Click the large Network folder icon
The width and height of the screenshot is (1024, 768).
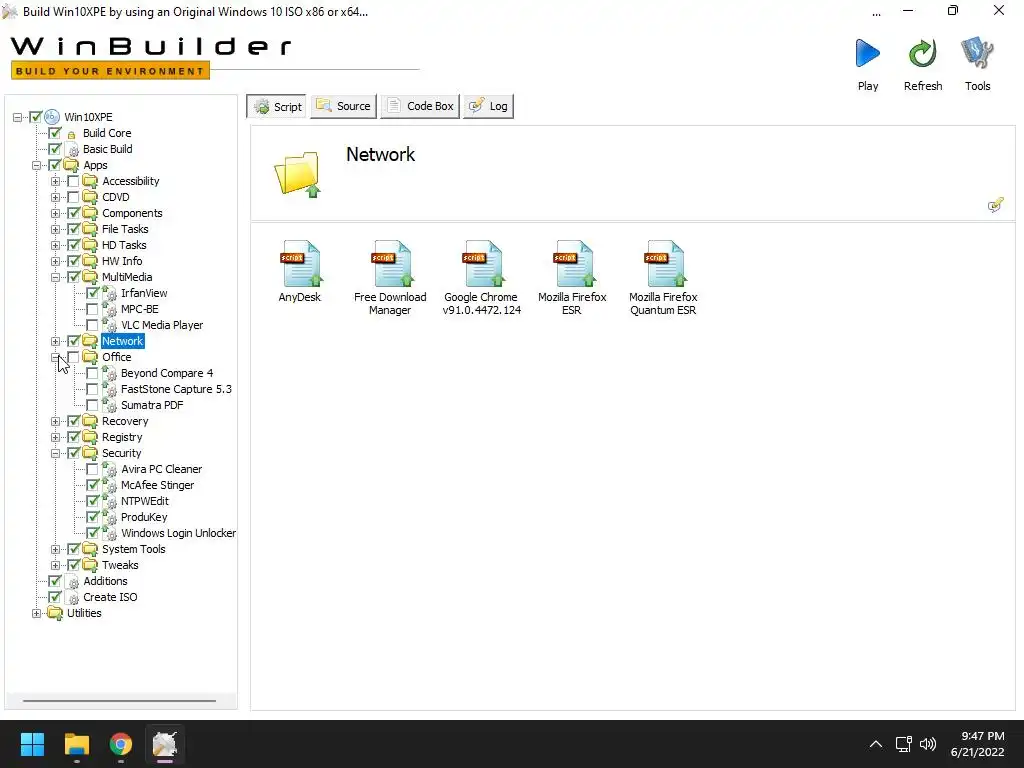click(298, 174)
